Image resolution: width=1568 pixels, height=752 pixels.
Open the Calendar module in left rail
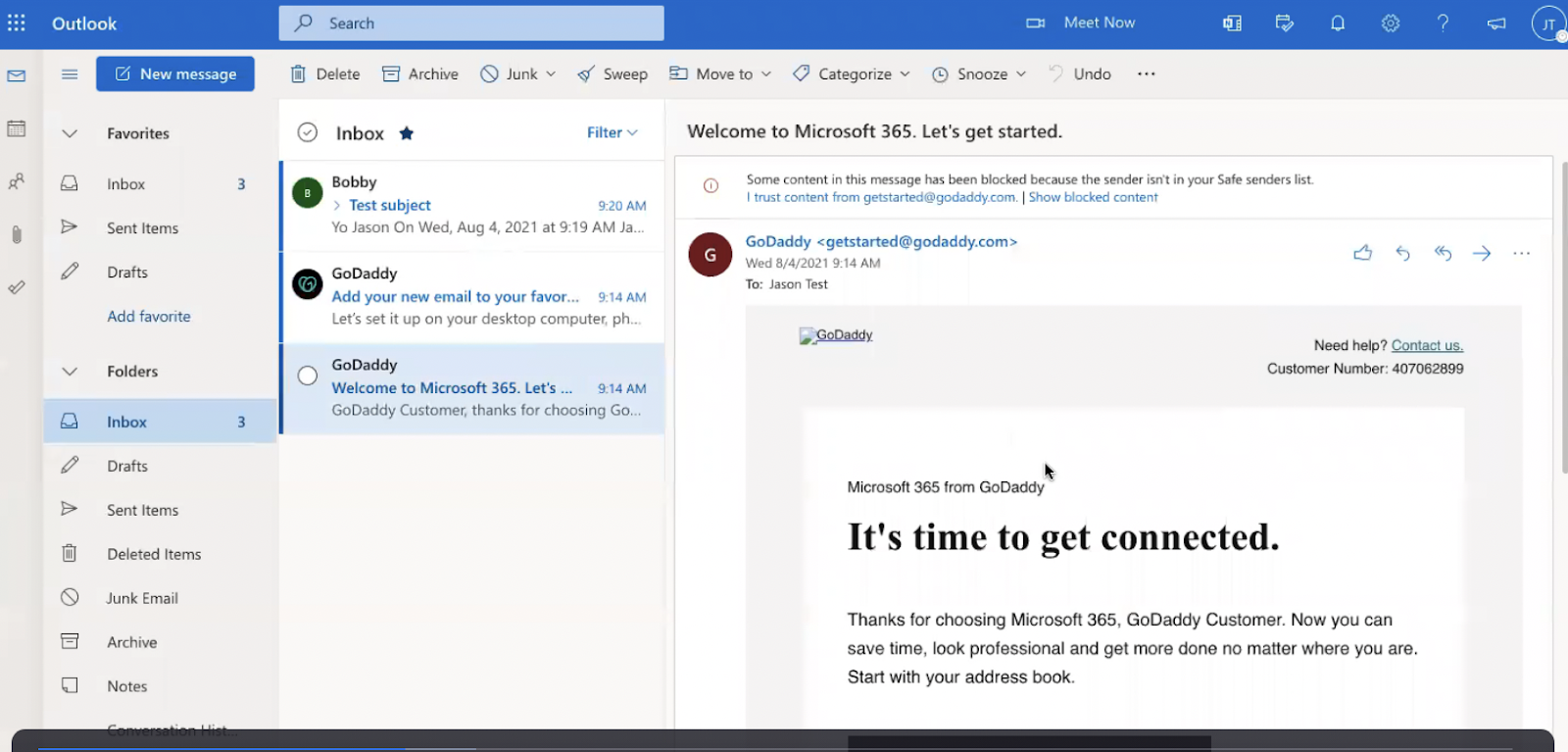(17, 128)
